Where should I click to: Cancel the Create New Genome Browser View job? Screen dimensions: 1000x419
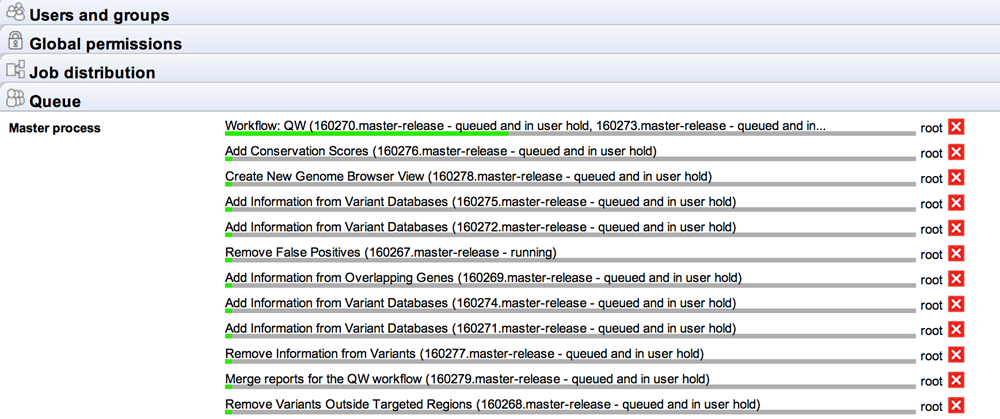pyautogui.click(x=955, y=177)
